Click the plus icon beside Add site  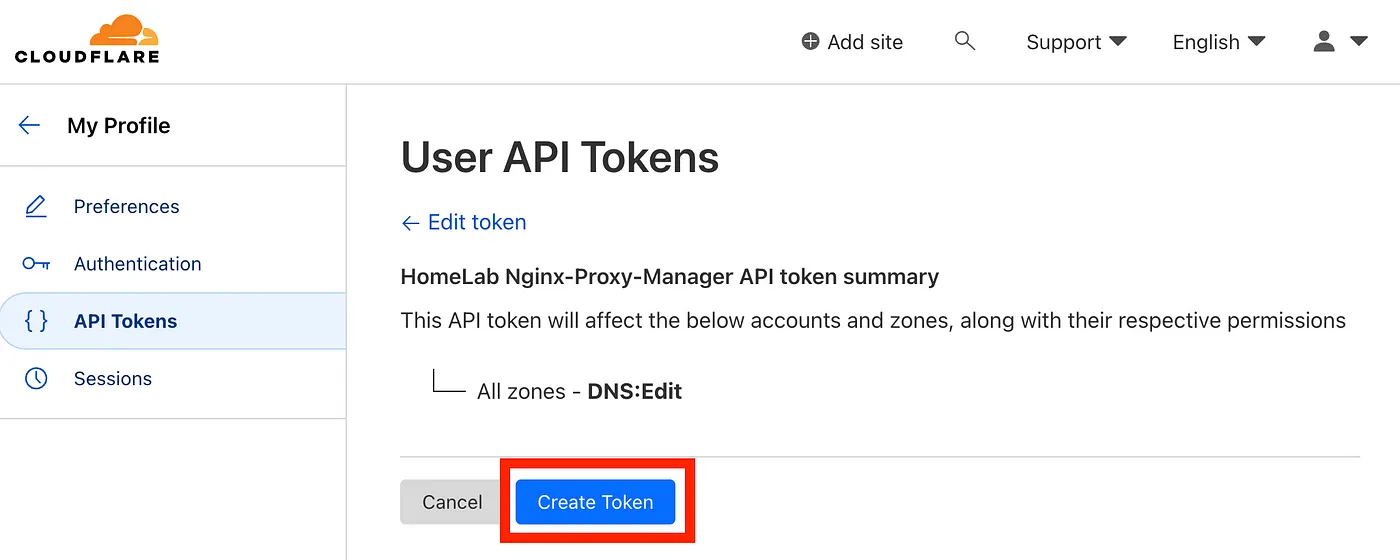(811, 42)
